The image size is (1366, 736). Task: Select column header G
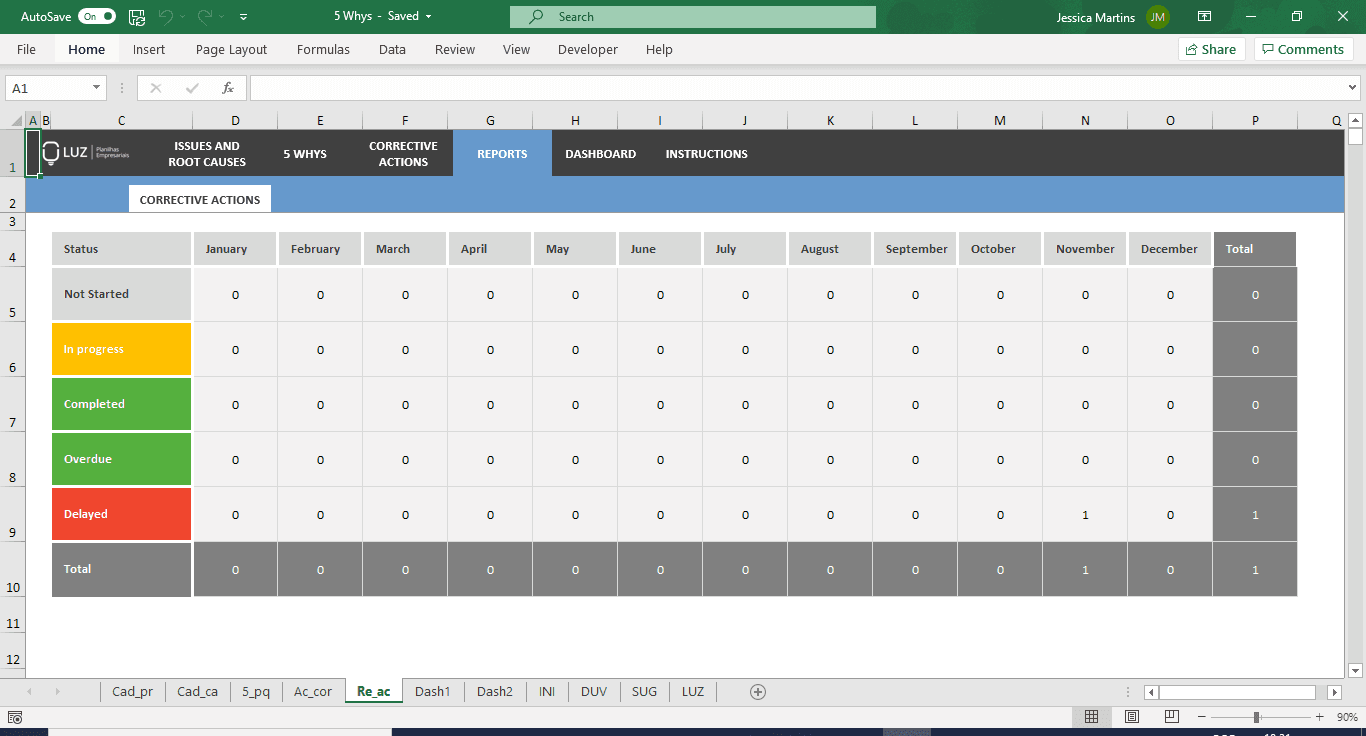pyautogui.click(x=490, y=121)
